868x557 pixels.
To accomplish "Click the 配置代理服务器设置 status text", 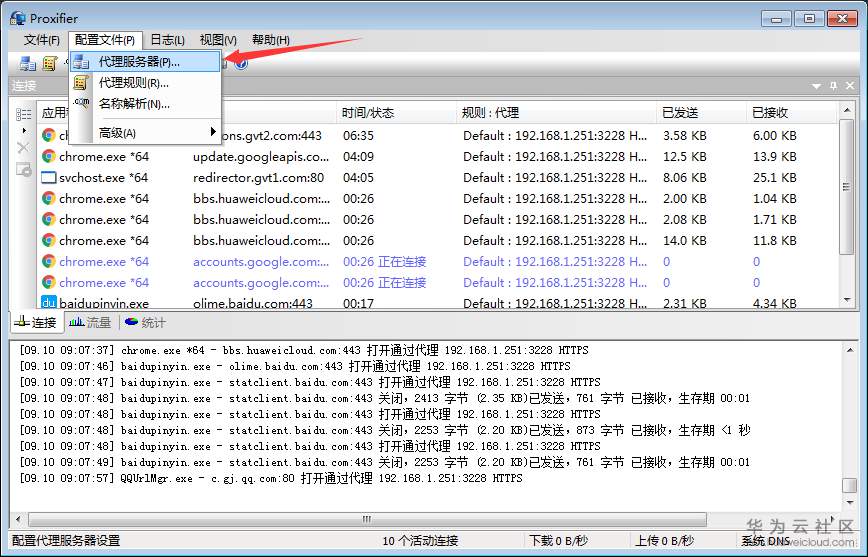I will [x=66, y=541].
